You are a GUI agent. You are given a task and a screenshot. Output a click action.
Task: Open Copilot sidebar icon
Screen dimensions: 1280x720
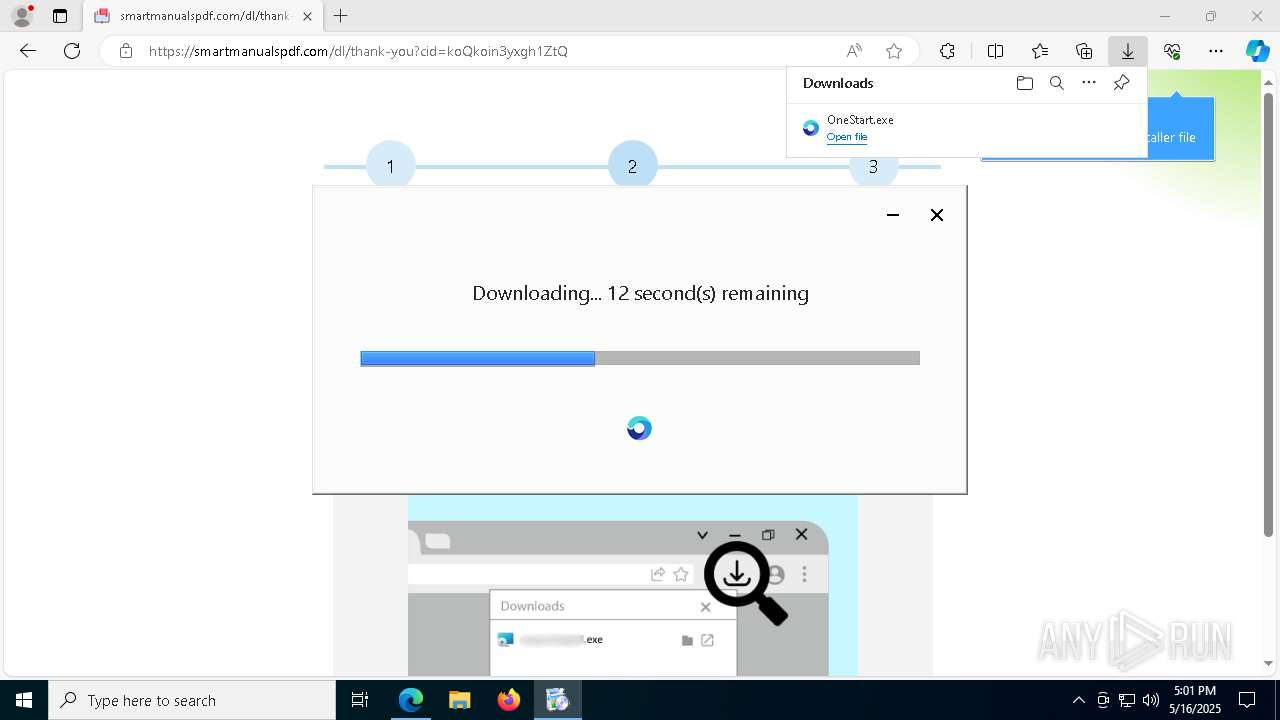[x=1257, y=51]
